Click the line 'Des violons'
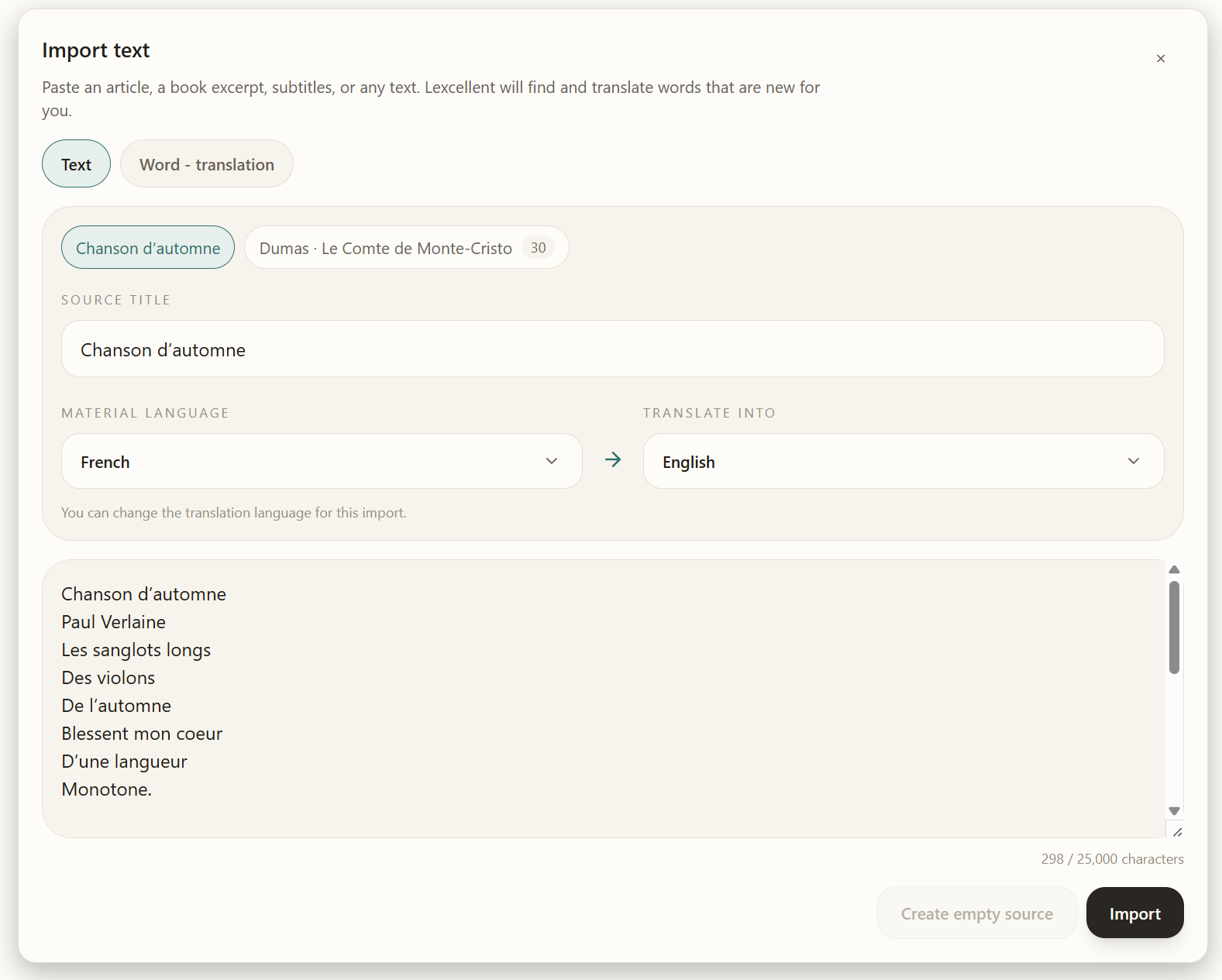 click(108, 678)
